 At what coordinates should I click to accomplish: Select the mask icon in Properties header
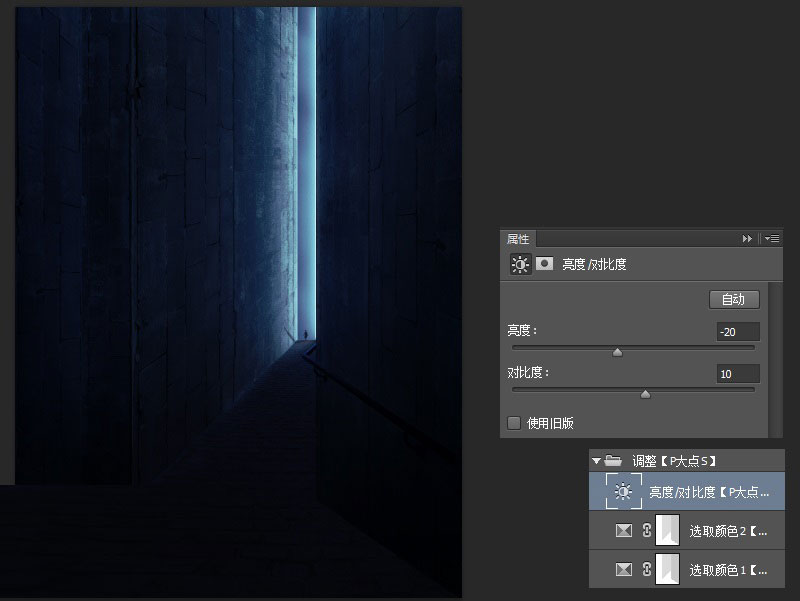544,263
